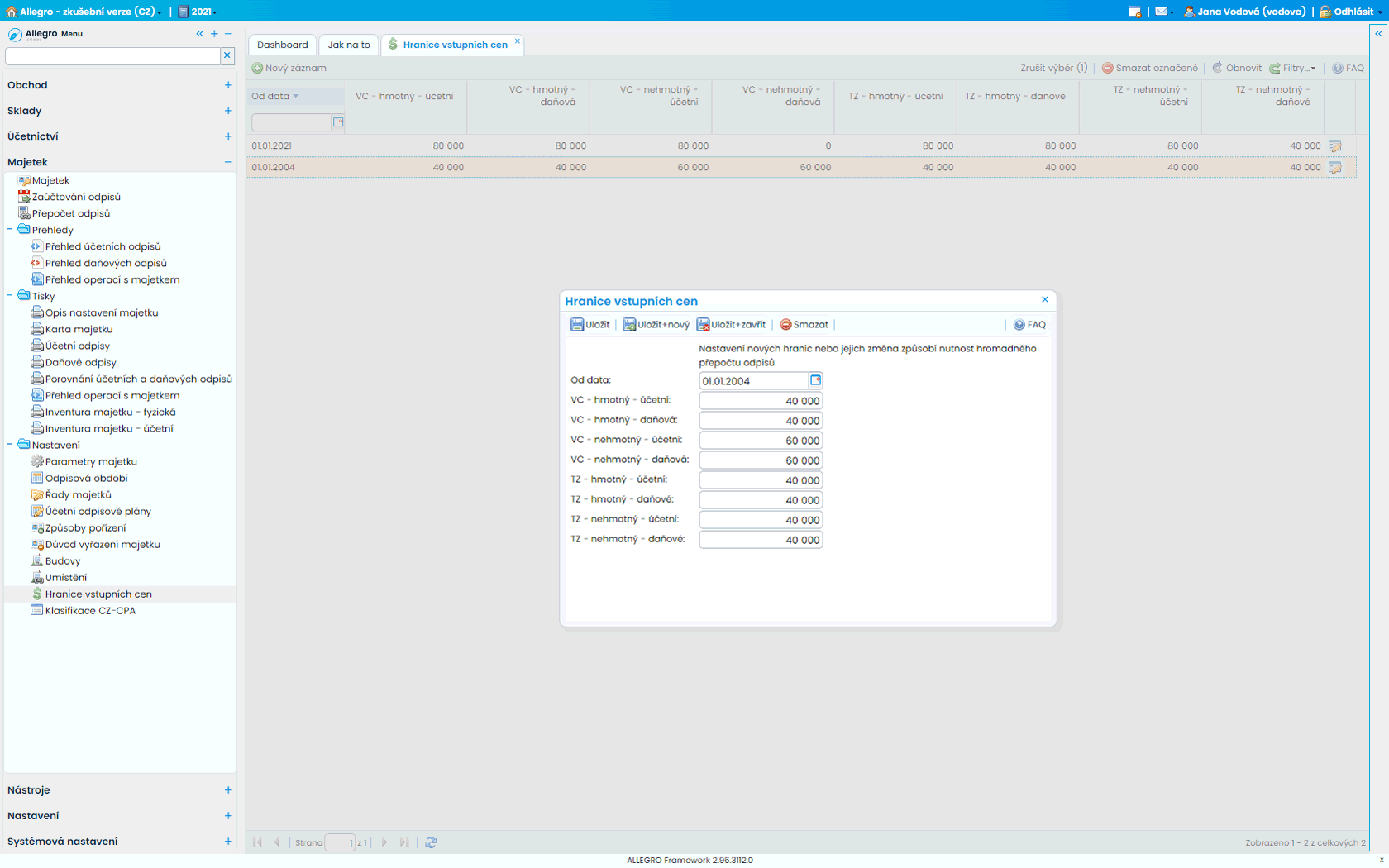The width and height of the screenshot is (1389, 868).
Task: Open edit icon for row 01.01.2021
Action: (x=1334, y=145)
